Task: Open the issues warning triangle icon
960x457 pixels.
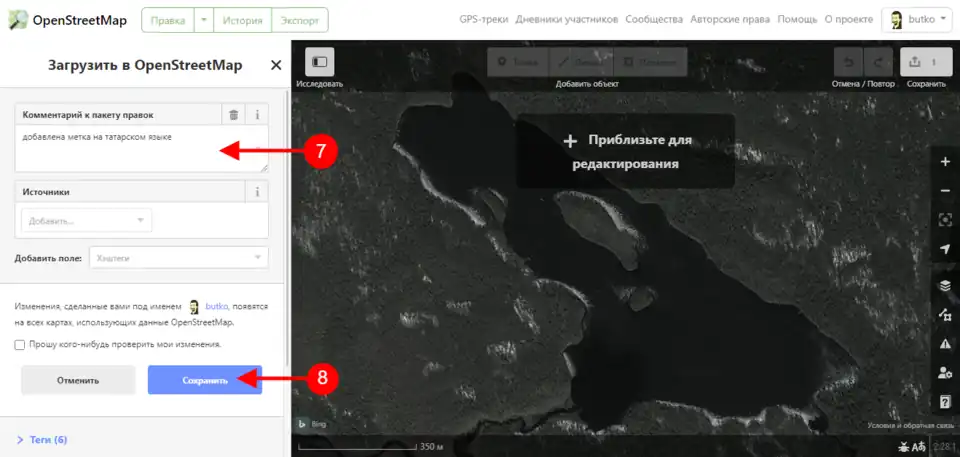Action: (945, 344)
